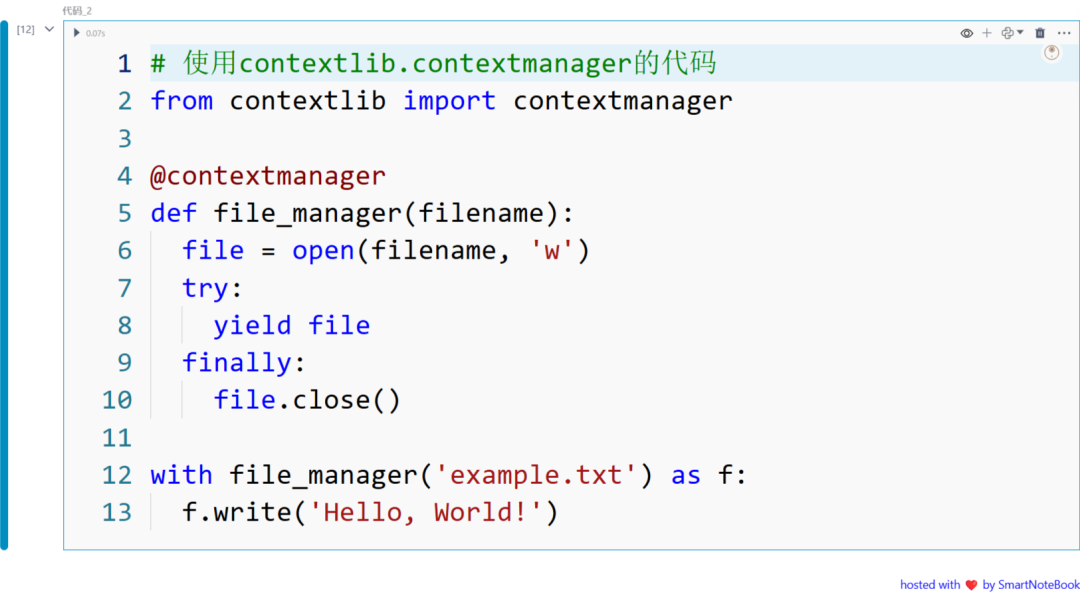Open the cell's more options ellipsis
The image size is (1080, 593).
point(1063,33)
